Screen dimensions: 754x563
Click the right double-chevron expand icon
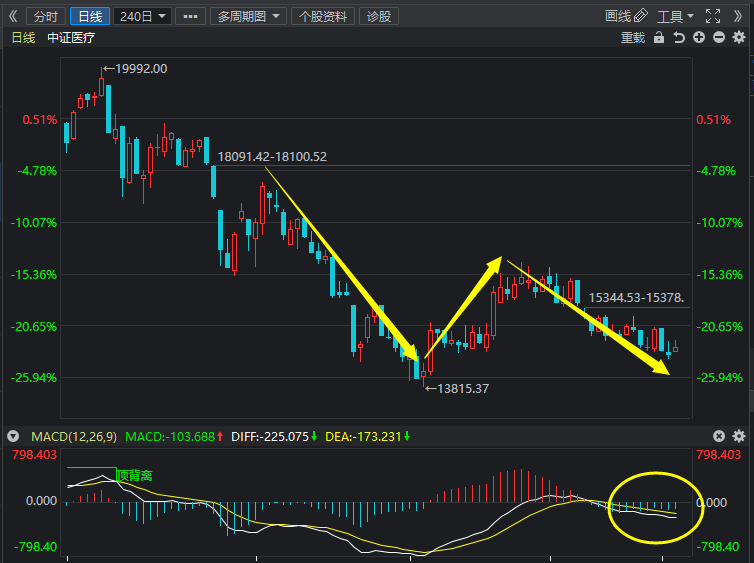click(738, 16)
